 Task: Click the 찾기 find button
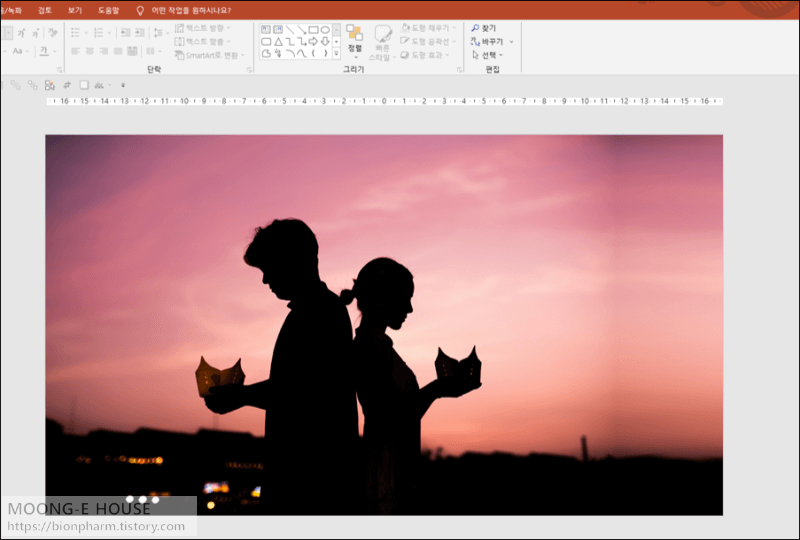(484, 28)
